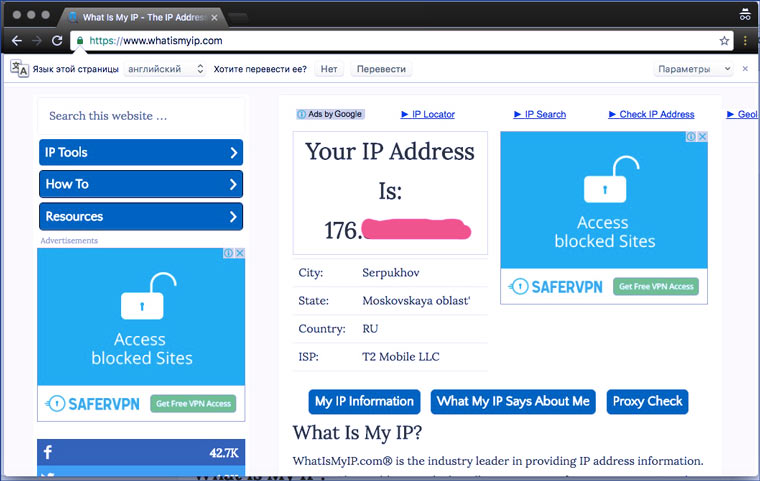Expand the Resources menu
Image resolution: width=760 pixels, height=481 pixels.
coord(141,216)
